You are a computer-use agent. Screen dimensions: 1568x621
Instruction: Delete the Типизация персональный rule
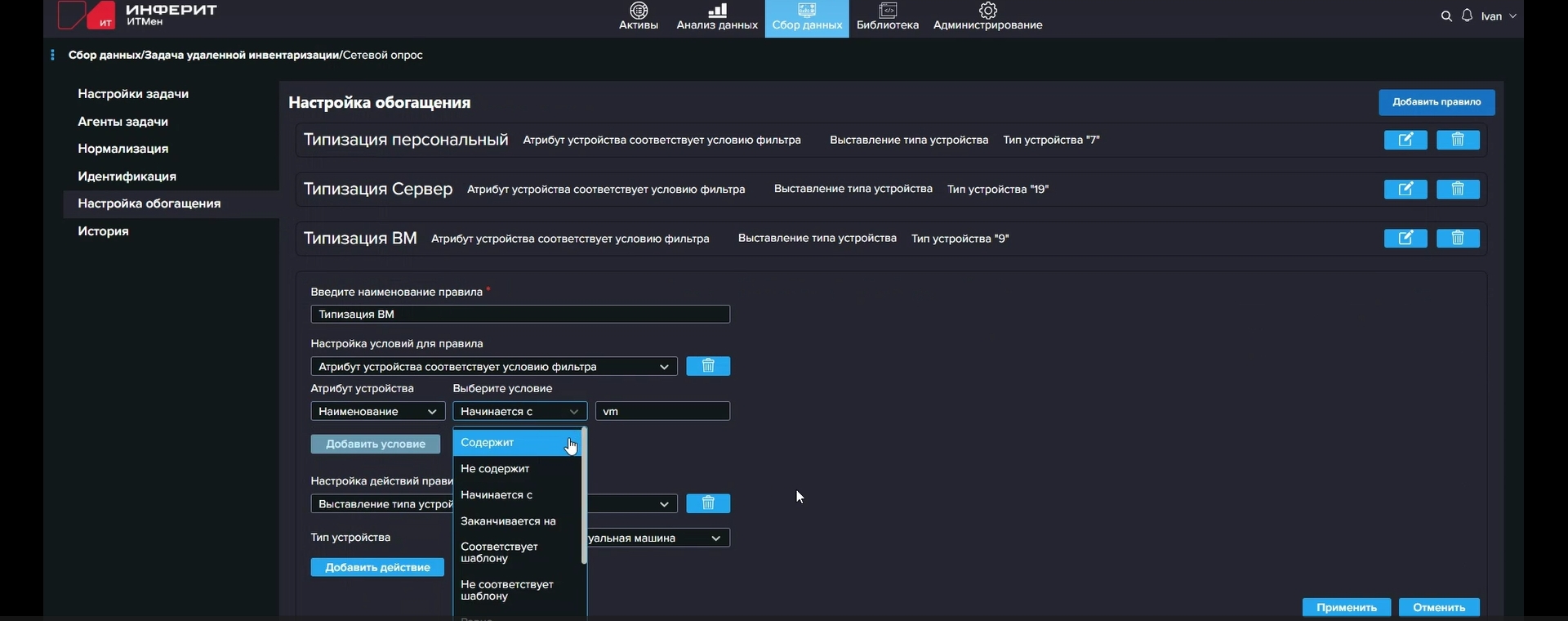(x=1458, y=141)
